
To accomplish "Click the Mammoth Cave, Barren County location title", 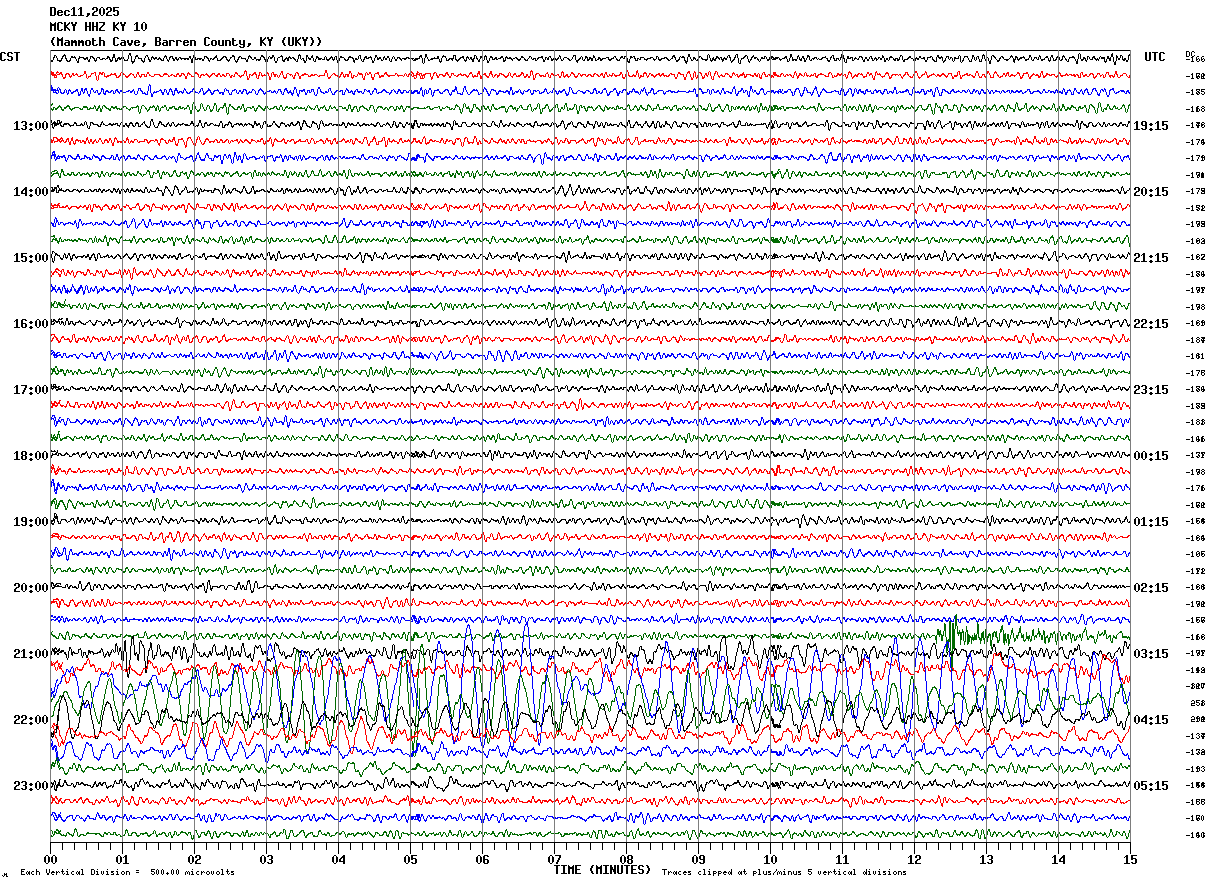I will [x=186, y=42].
